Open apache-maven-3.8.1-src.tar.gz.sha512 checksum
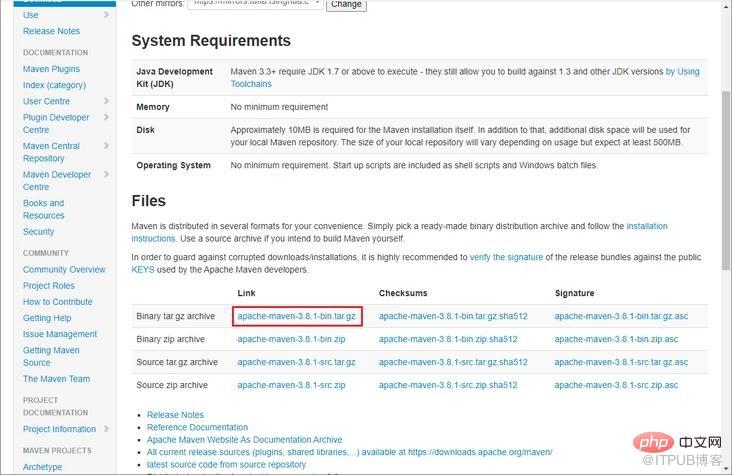The image size is (732, 475). 453,362
